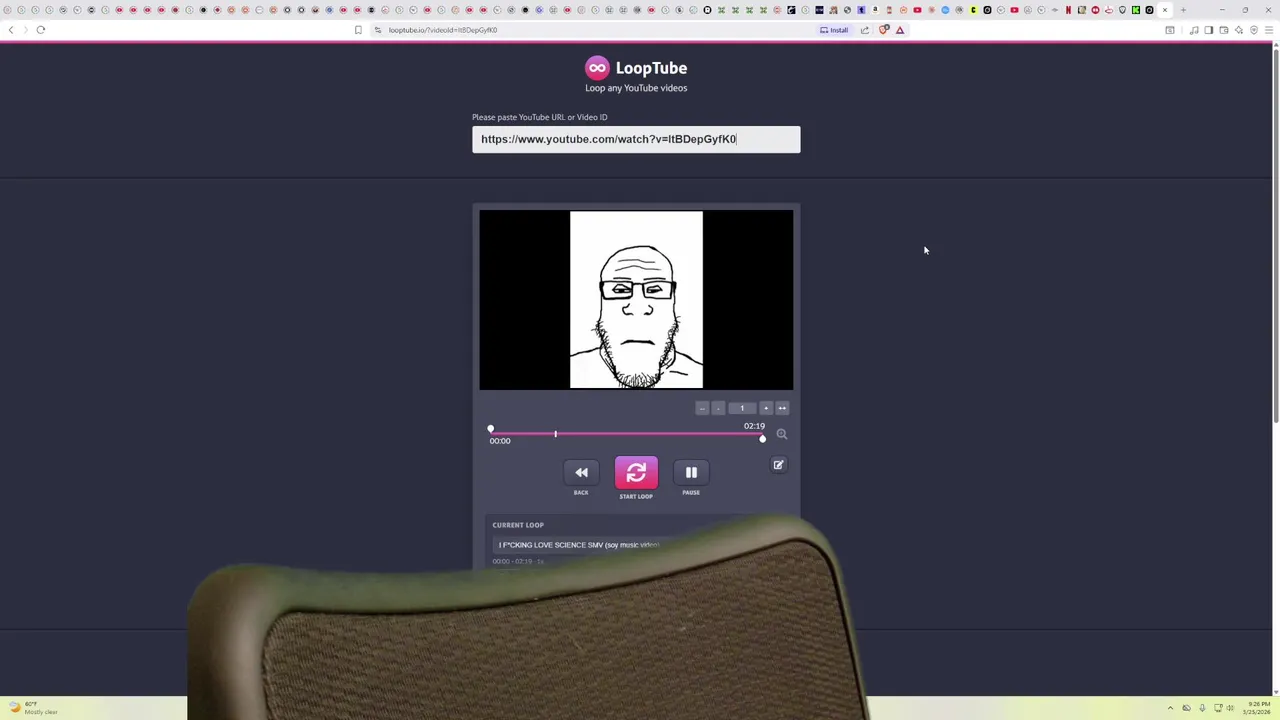1280x720 pixels.
Task: Open the Brave Wallet icon
Action: [1224, 30]
